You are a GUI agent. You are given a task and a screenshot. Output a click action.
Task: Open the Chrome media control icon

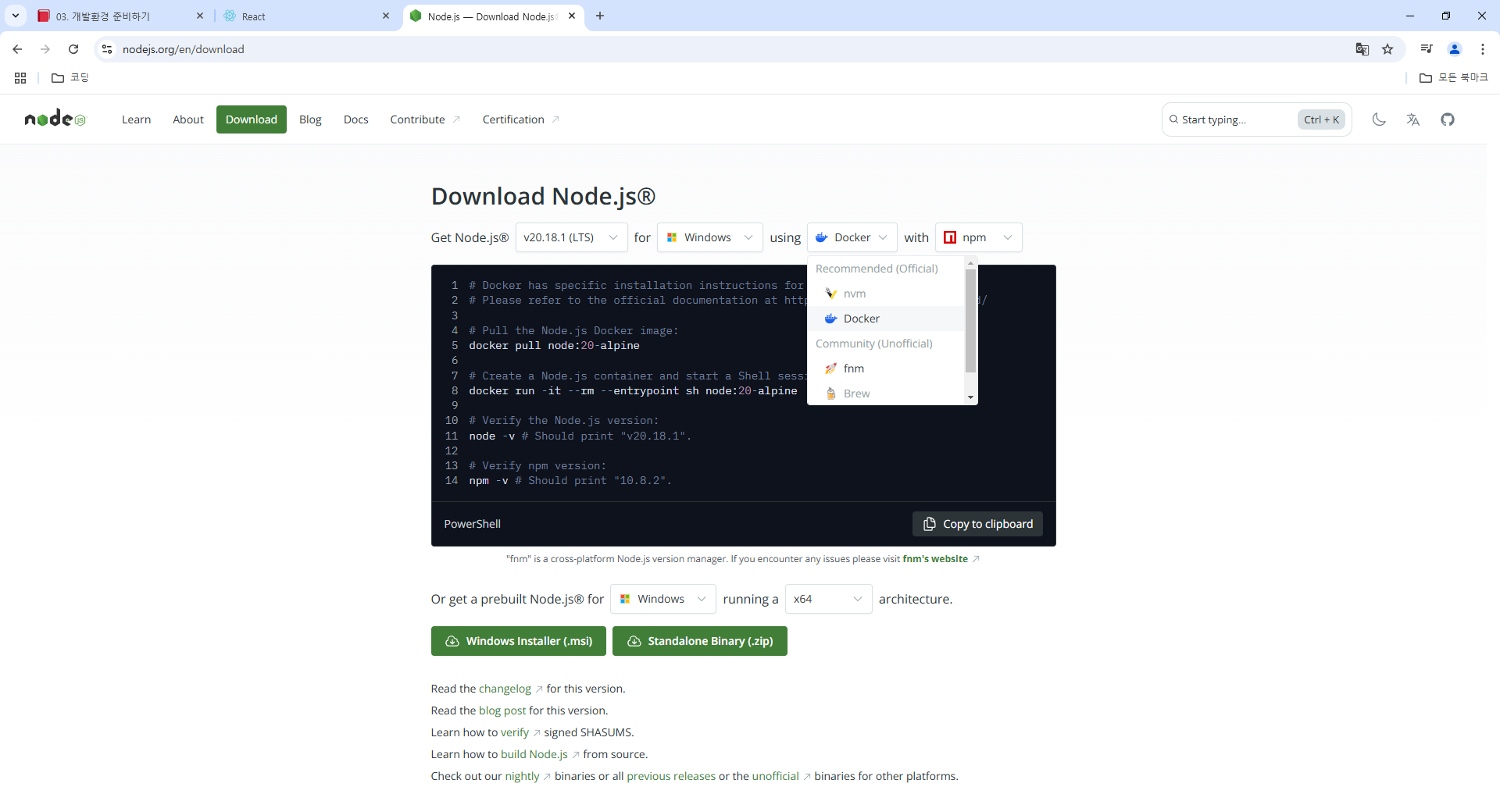click(1427, 49)
